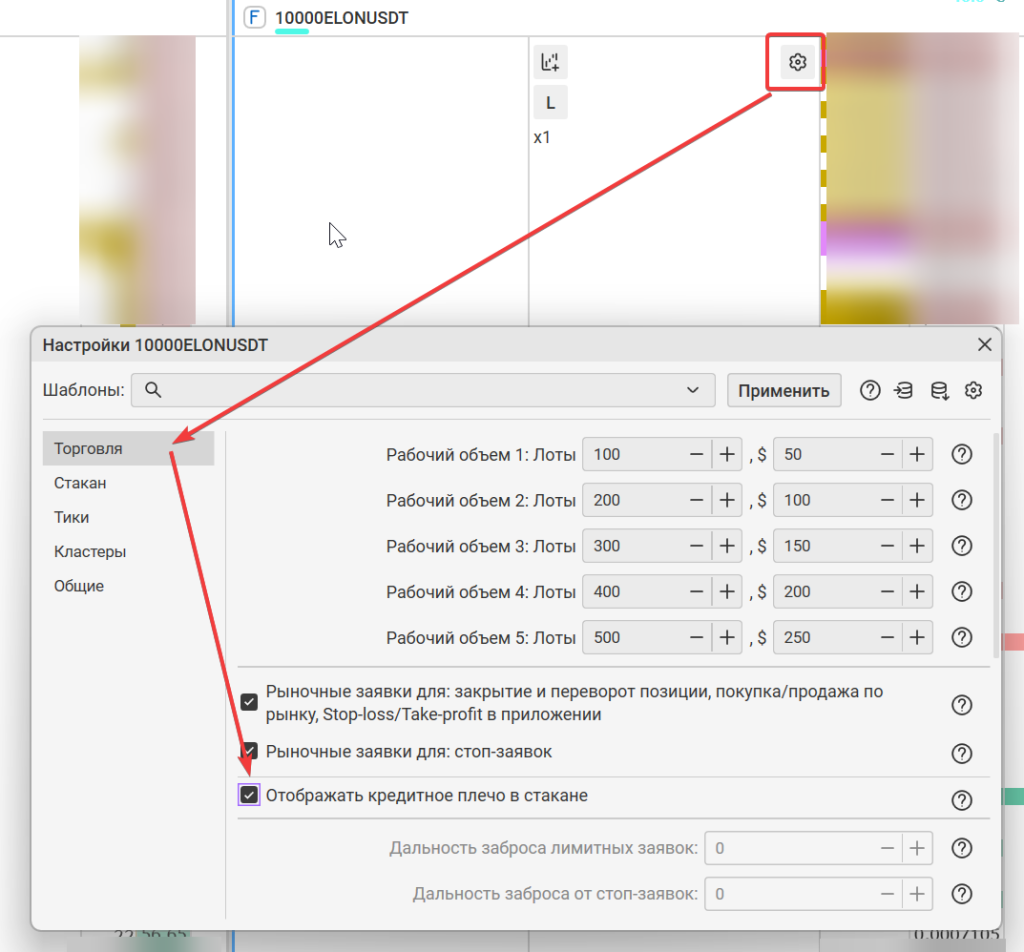1024x952 pixels.
Task: Decrease Рабочий объем 4 lots value
Action: coord(696,592)
